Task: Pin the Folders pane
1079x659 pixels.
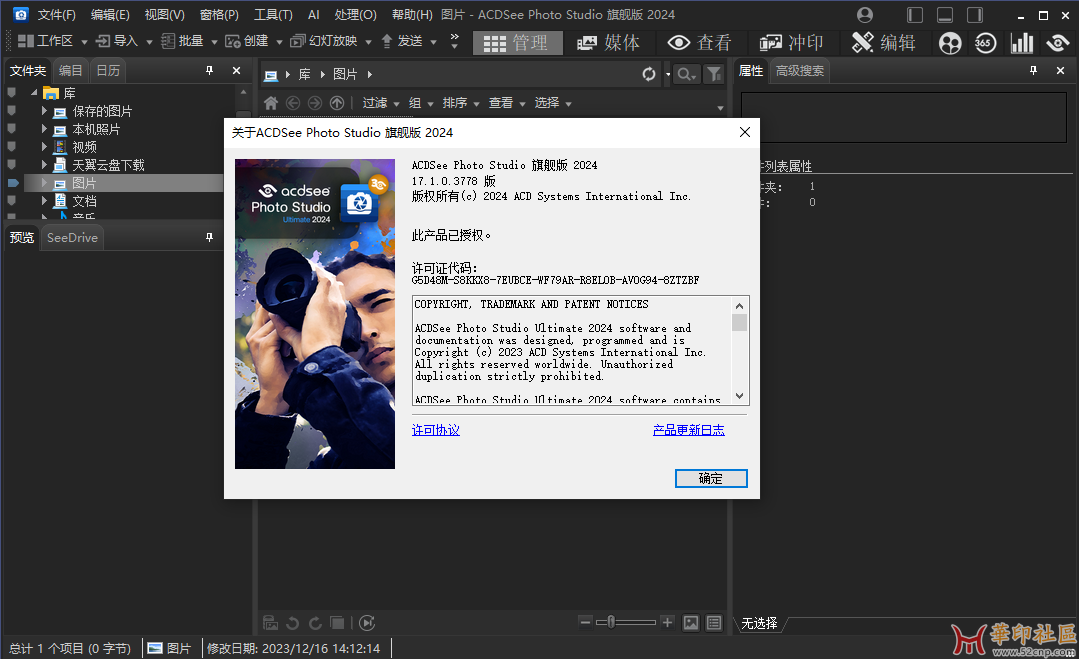Action: click(209, 70)
